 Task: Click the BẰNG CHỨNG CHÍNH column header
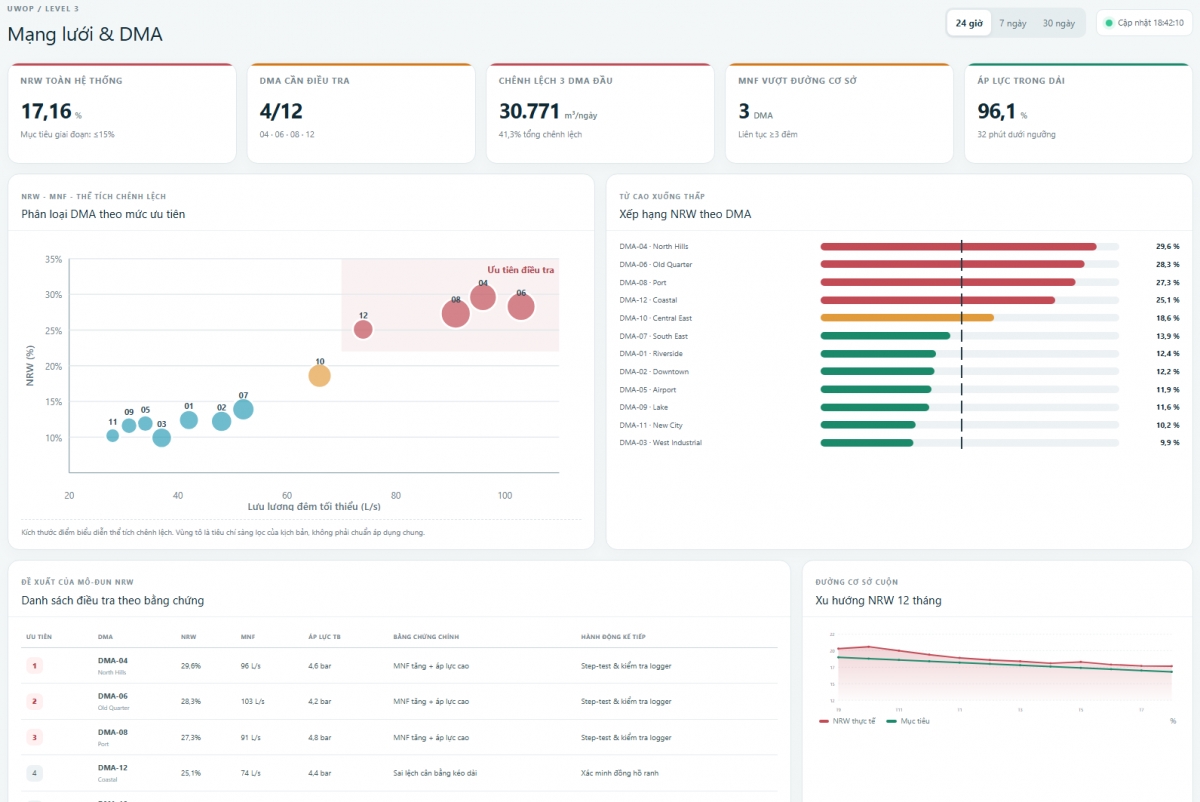pyautogui.click(x=426, y=636)
